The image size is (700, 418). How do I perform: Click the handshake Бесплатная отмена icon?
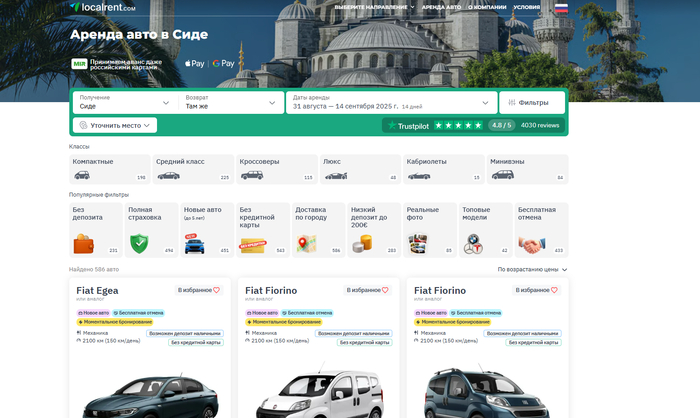tap(532, 245)
